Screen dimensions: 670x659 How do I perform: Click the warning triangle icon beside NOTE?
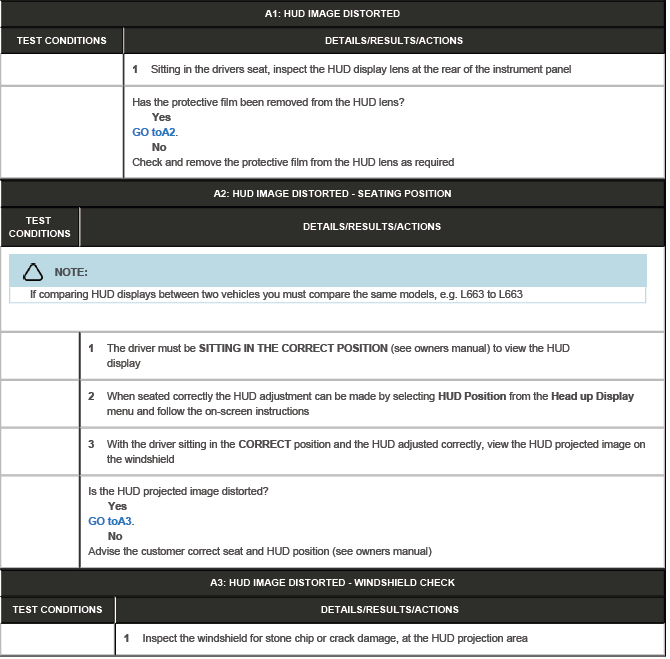33,272
